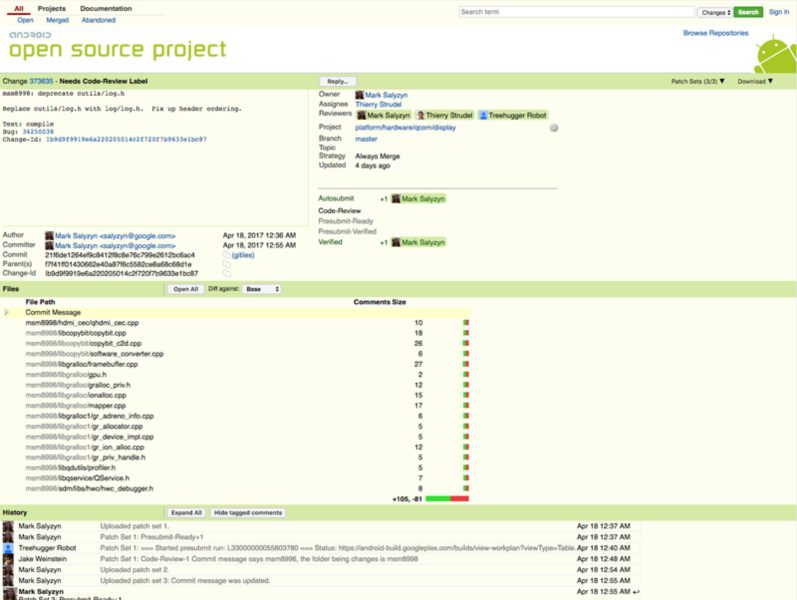Copy the Parent(s) hash clipboard icon
Image resolution: width=797 pixels, height=600 pixels.
tap(226, 264)
